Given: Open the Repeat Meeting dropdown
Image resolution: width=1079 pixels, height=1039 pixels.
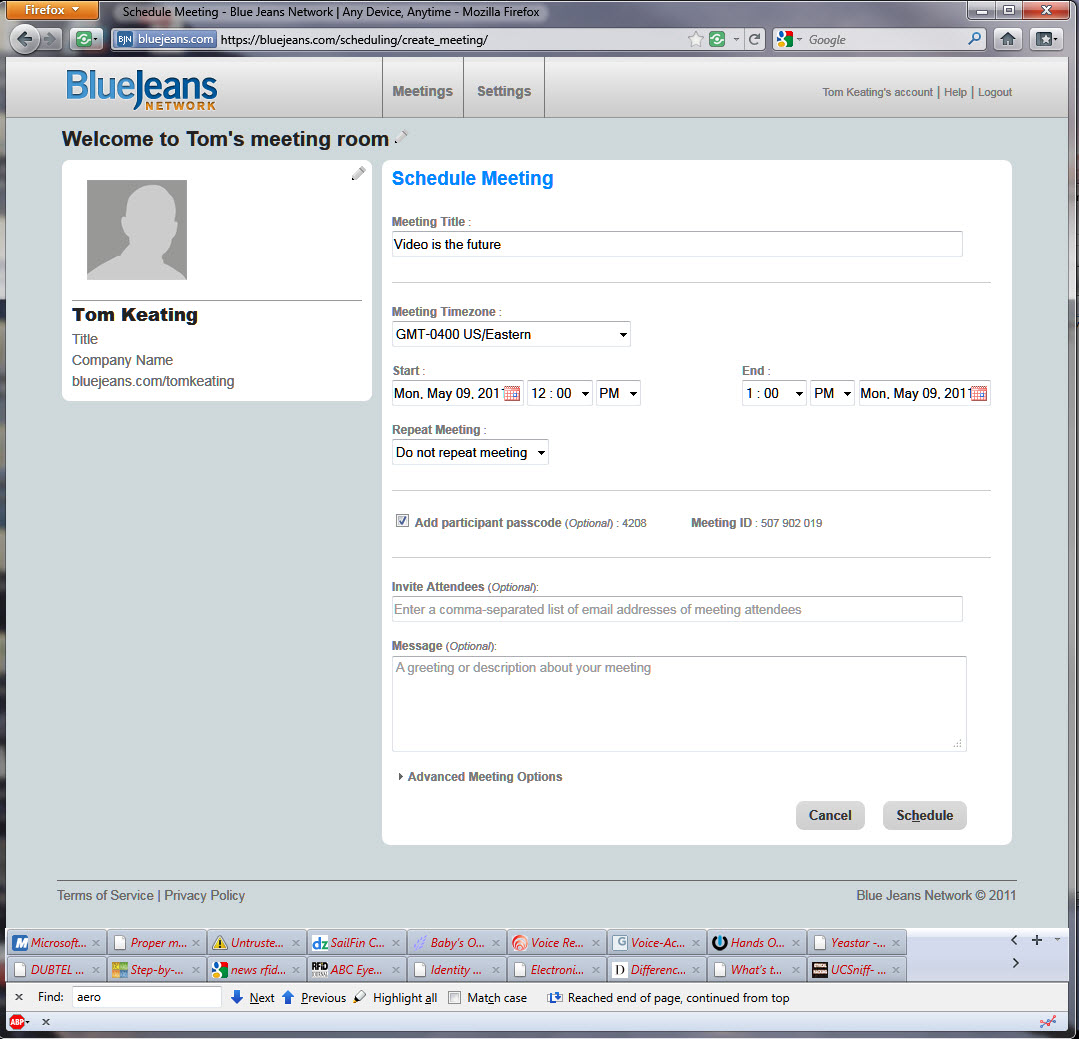Looking at the screenshot, I should pyautogui.click(x=470, y=453).
